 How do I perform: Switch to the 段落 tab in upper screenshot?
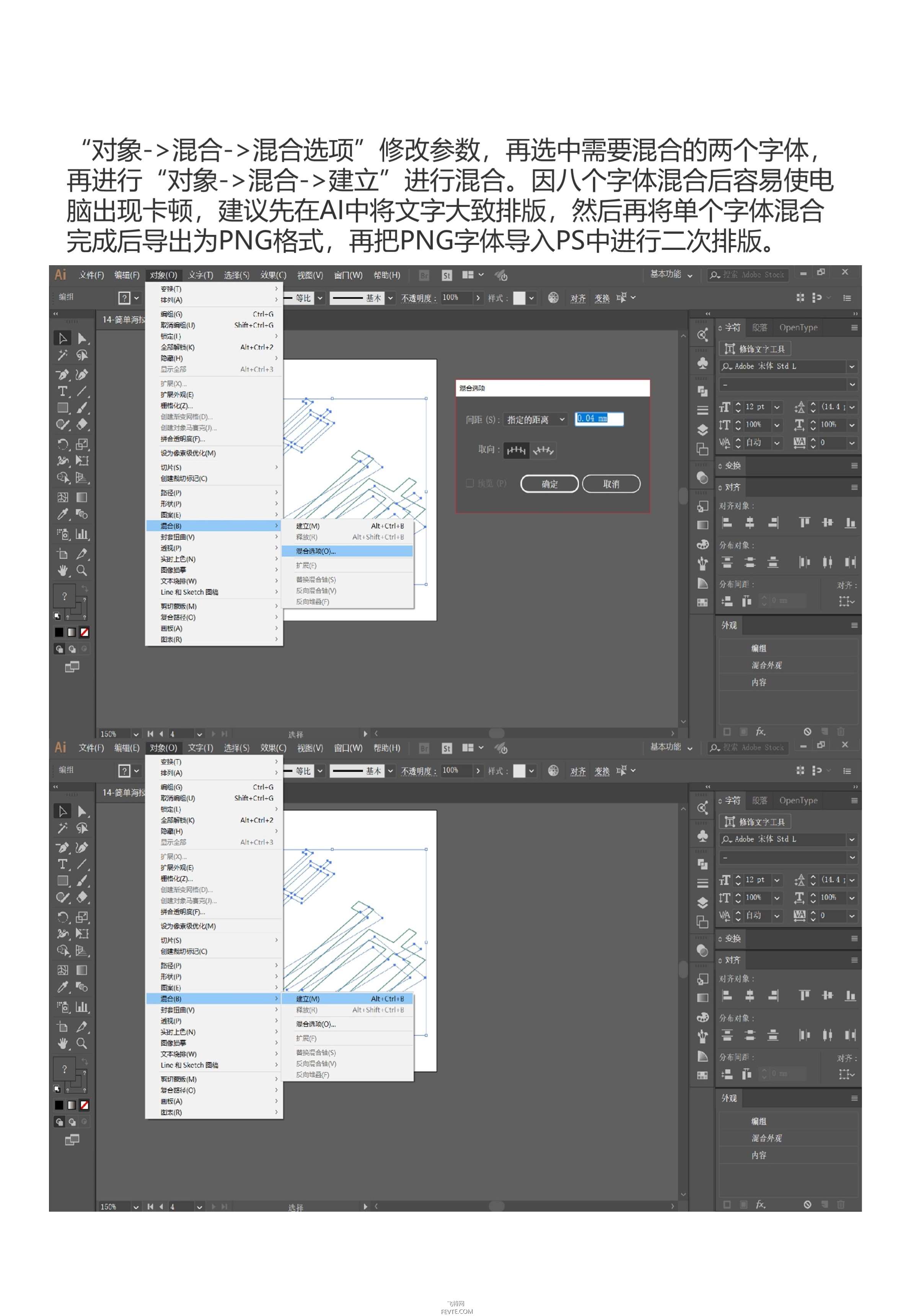coord(760,327)
